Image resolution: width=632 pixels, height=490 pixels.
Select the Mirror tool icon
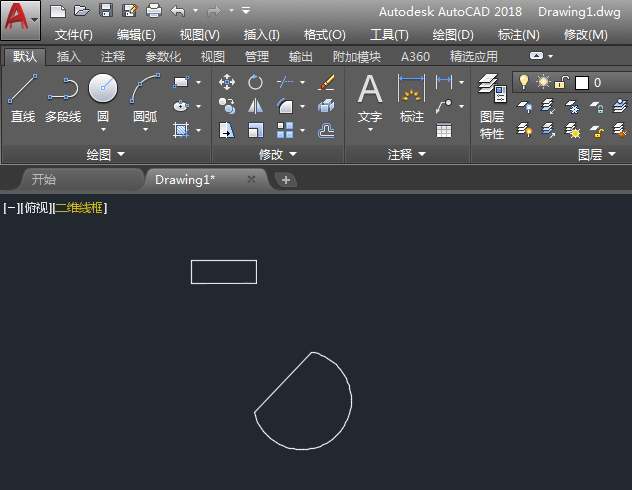pyautogui.click(x=256, y=106)
